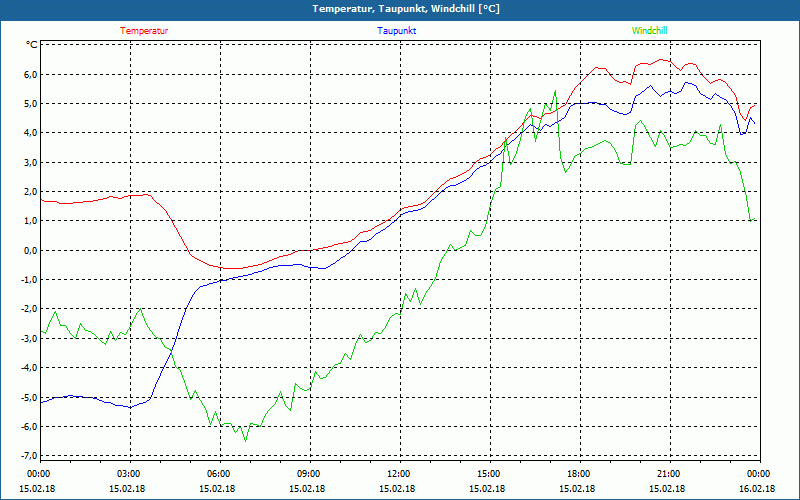Click the 6,0 y-axis value

click(31, 74)
